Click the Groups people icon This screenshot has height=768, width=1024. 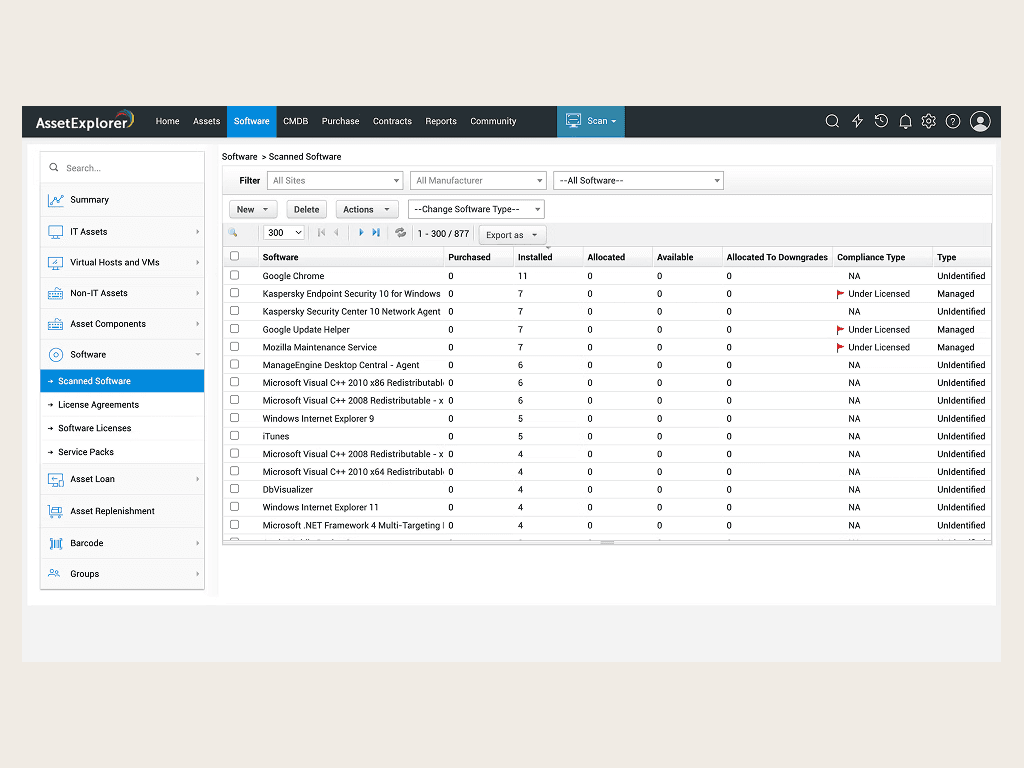(54, 573)
